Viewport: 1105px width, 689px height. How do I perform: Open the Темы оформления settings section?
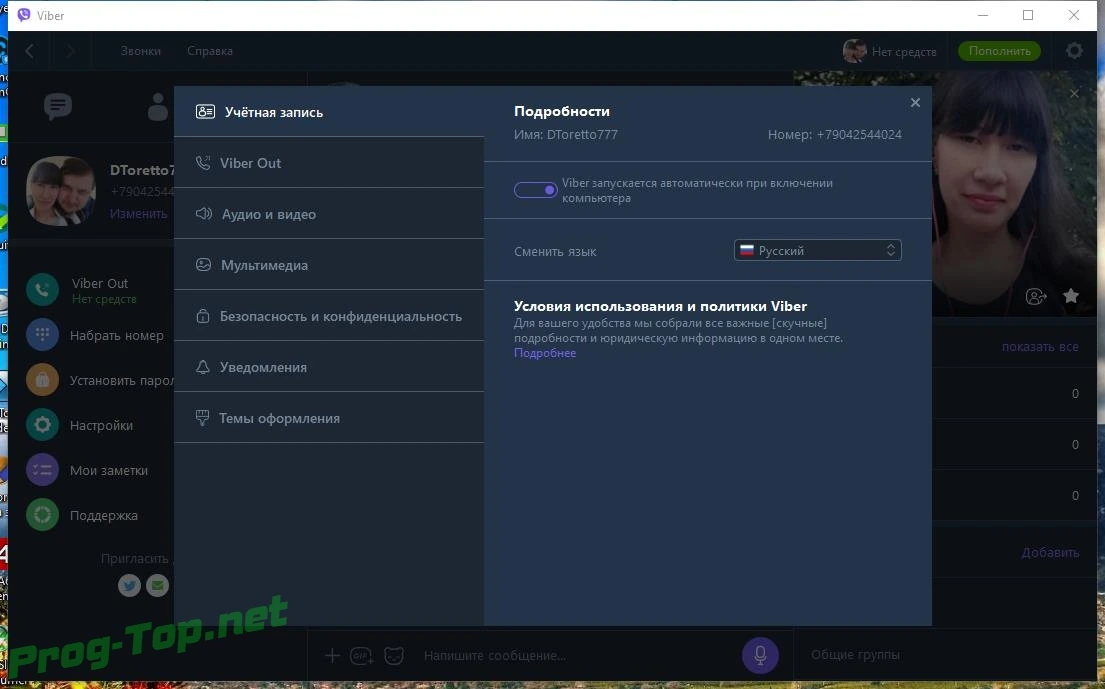click(x=329, y=418)
